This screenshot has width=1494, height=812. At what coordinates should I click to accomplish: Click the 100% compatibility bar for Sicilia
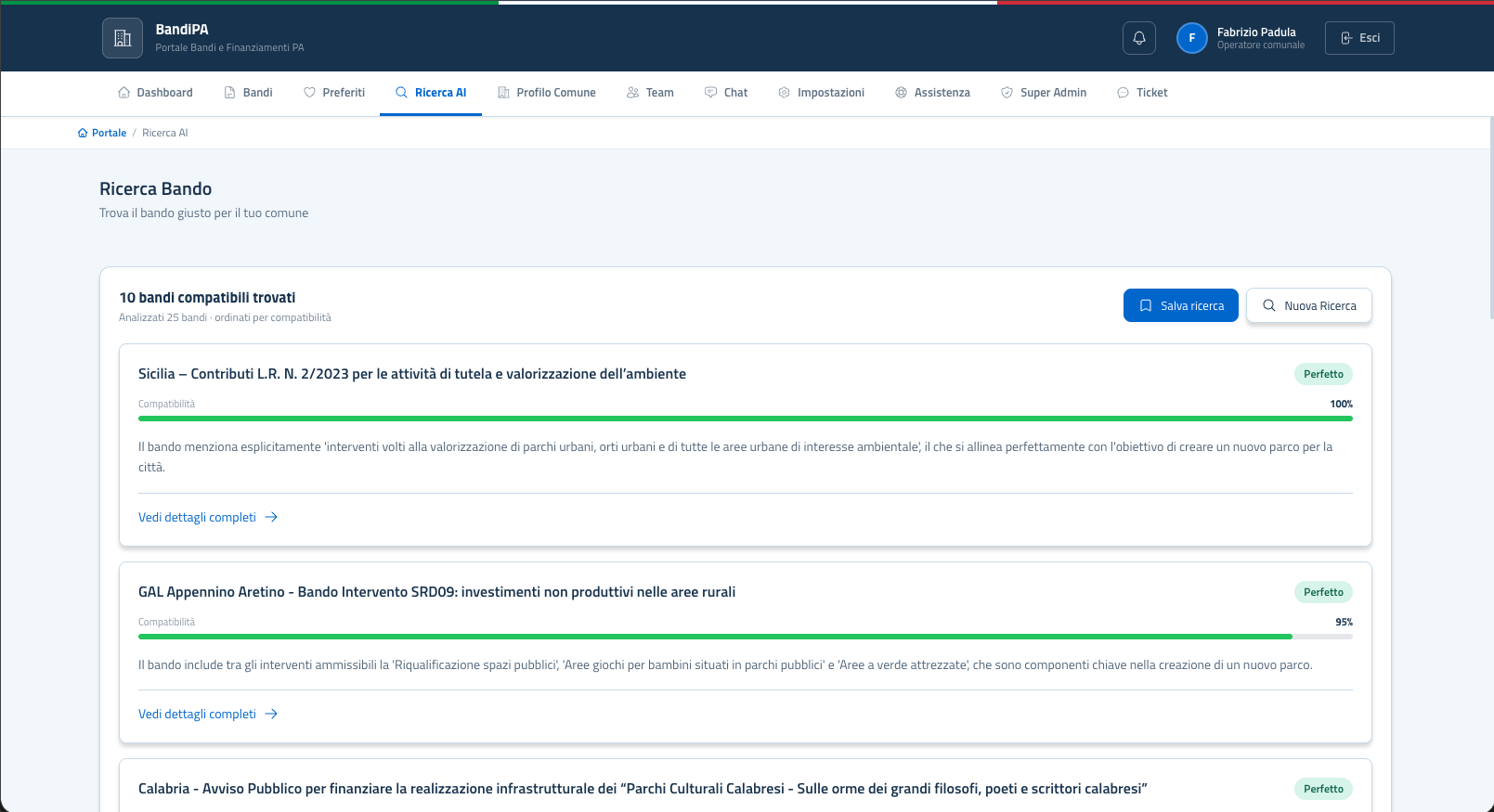coord(746,419)
